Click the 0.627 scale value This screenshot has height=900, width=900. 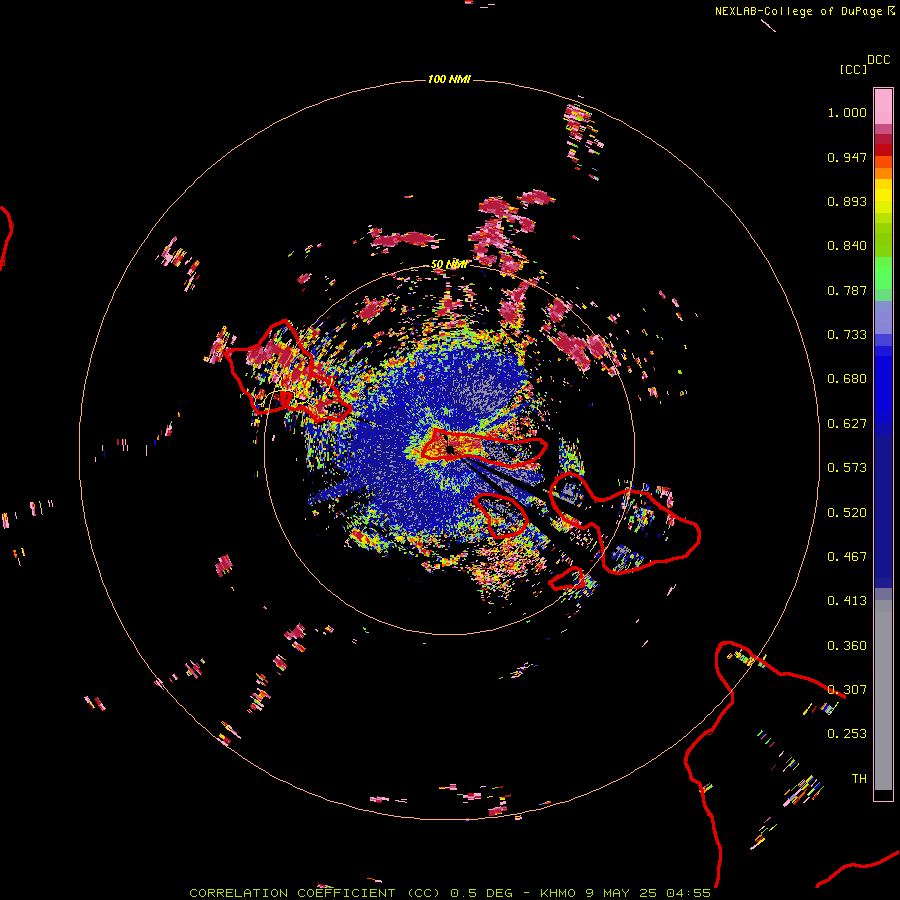(x=847, y=424)
